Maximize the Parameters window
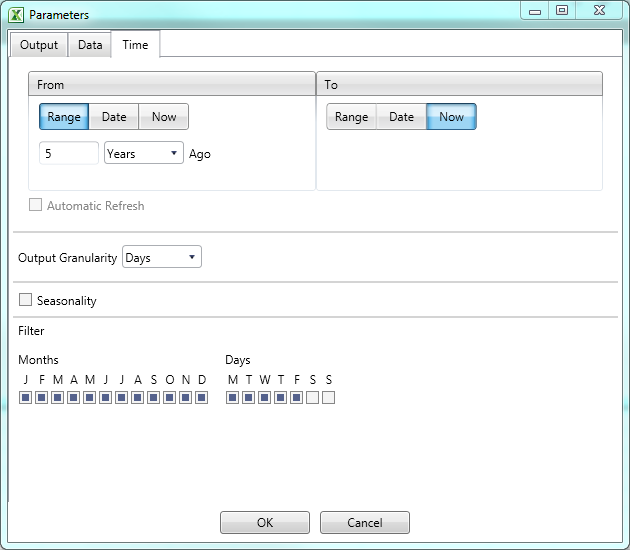Viewport: 630px width, 550px height. 562,10
